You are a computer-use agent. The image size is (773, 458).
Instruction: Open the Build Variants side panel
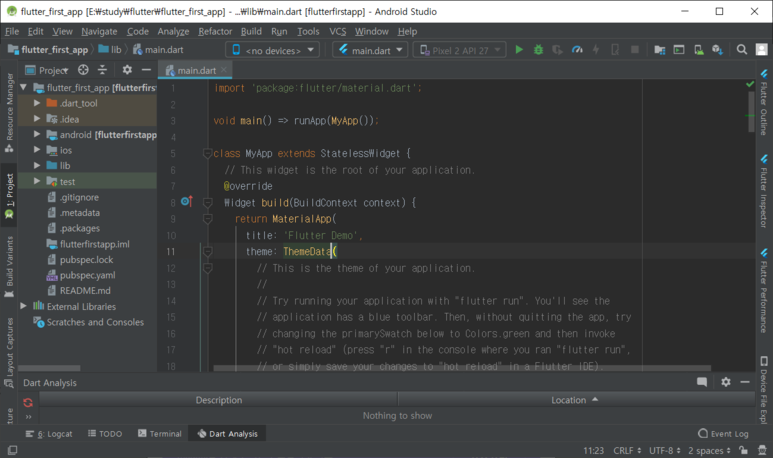click(x=9, y=267)
